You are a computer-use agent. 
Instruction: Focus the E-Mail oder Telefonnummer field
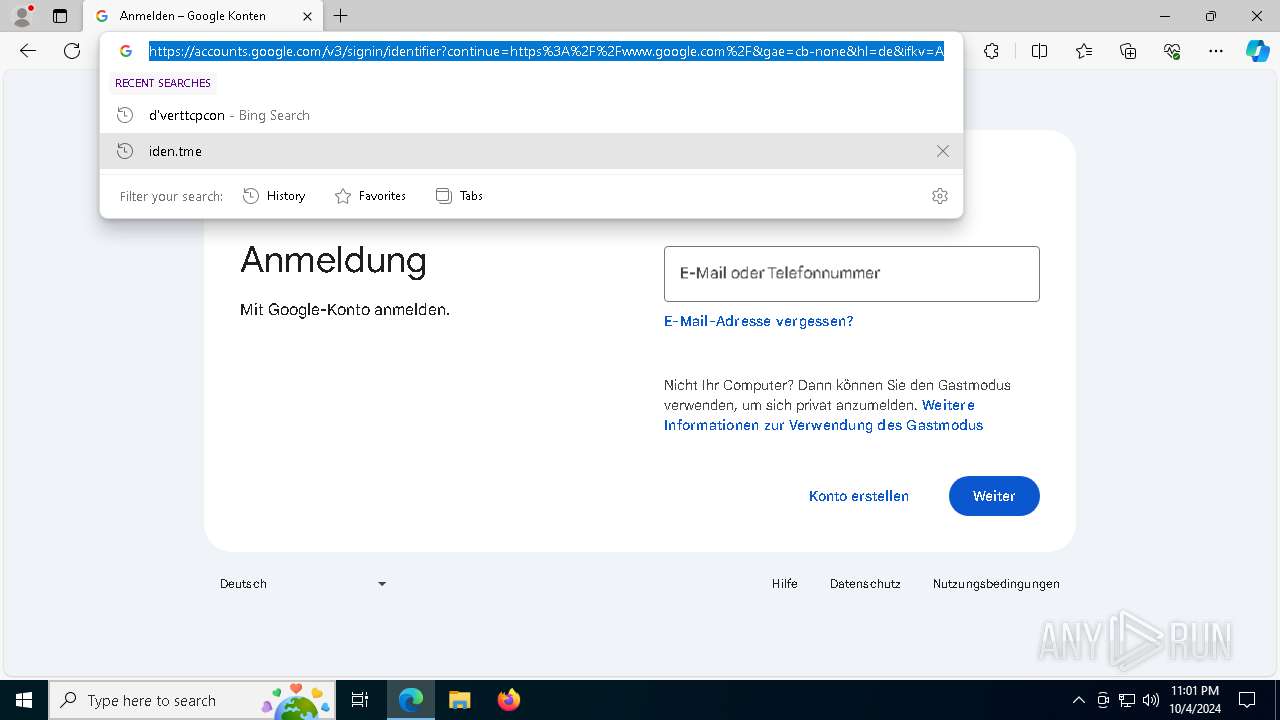coord(851,274)
